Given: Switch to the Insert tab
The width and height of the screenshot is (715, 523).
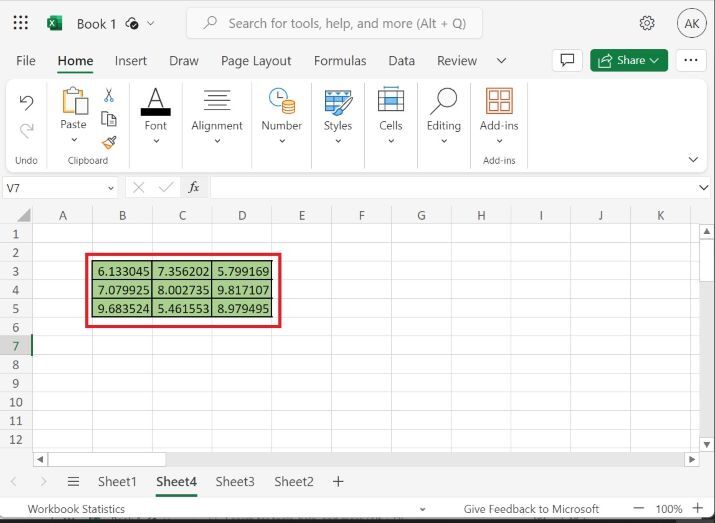Looking at the screenshot, I should click(130, 61).
